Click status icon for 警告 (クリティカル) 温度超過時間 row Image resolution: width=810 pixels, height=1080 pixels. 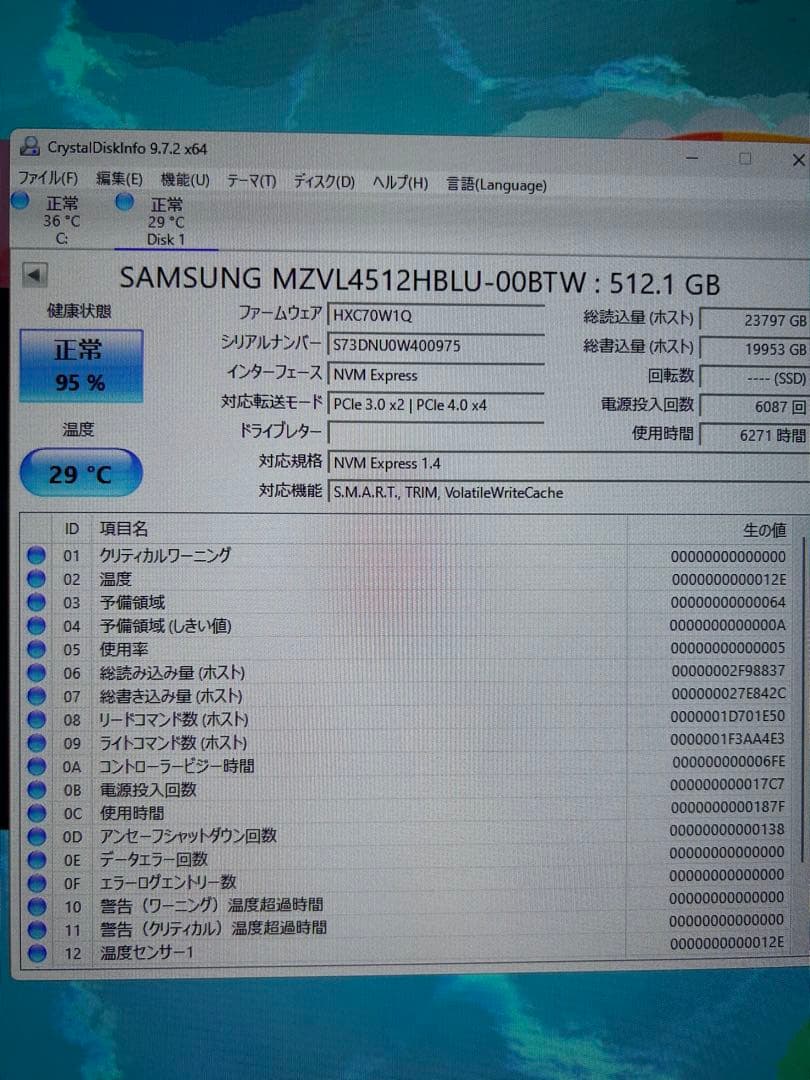click(37, 930)
